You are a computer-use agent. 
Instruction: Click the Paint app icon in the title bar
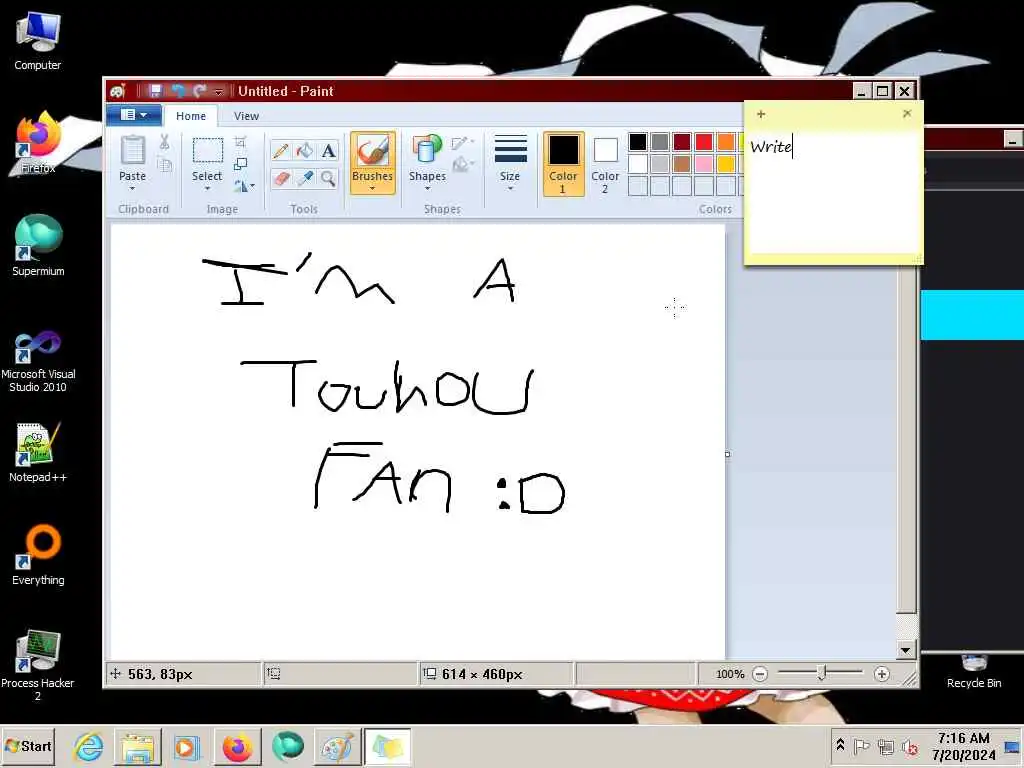tap(118, 91)
